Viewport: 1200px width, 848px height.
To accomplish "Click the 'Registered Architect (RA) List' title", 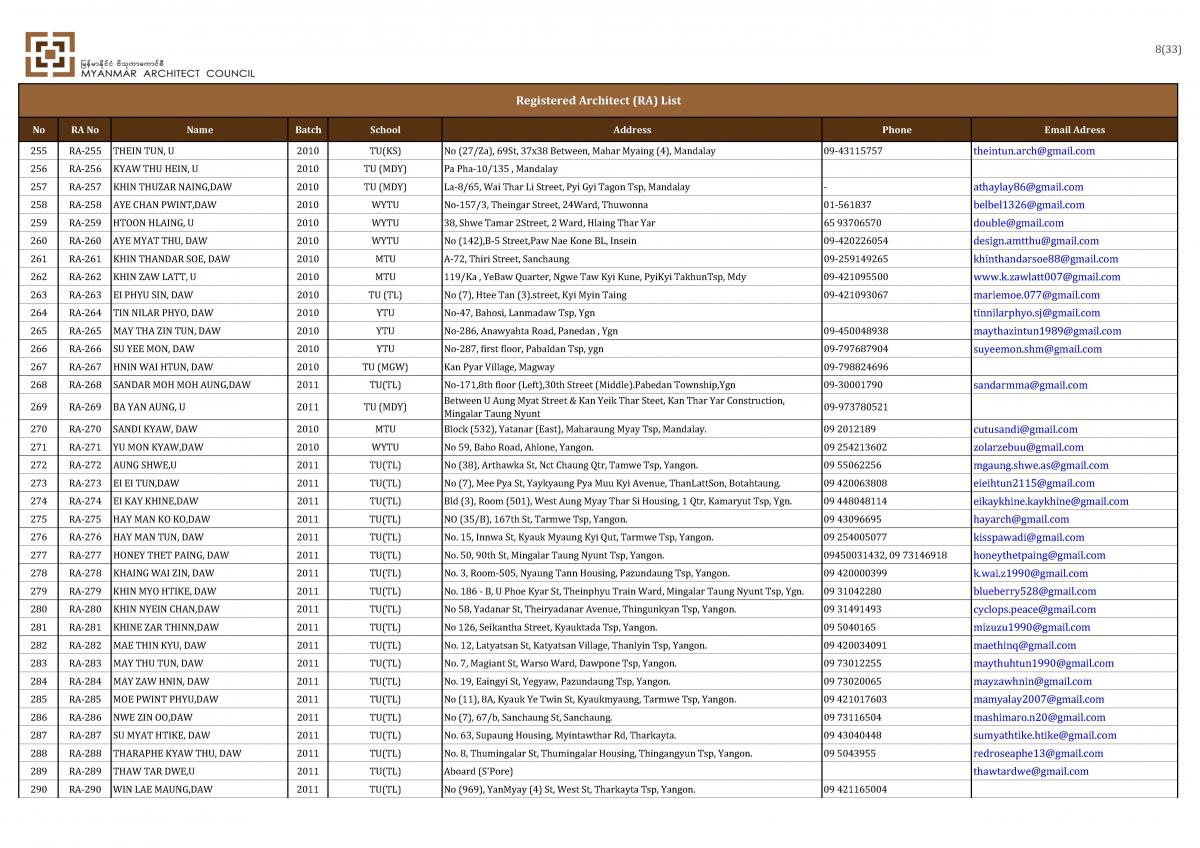I will point(598,101).
